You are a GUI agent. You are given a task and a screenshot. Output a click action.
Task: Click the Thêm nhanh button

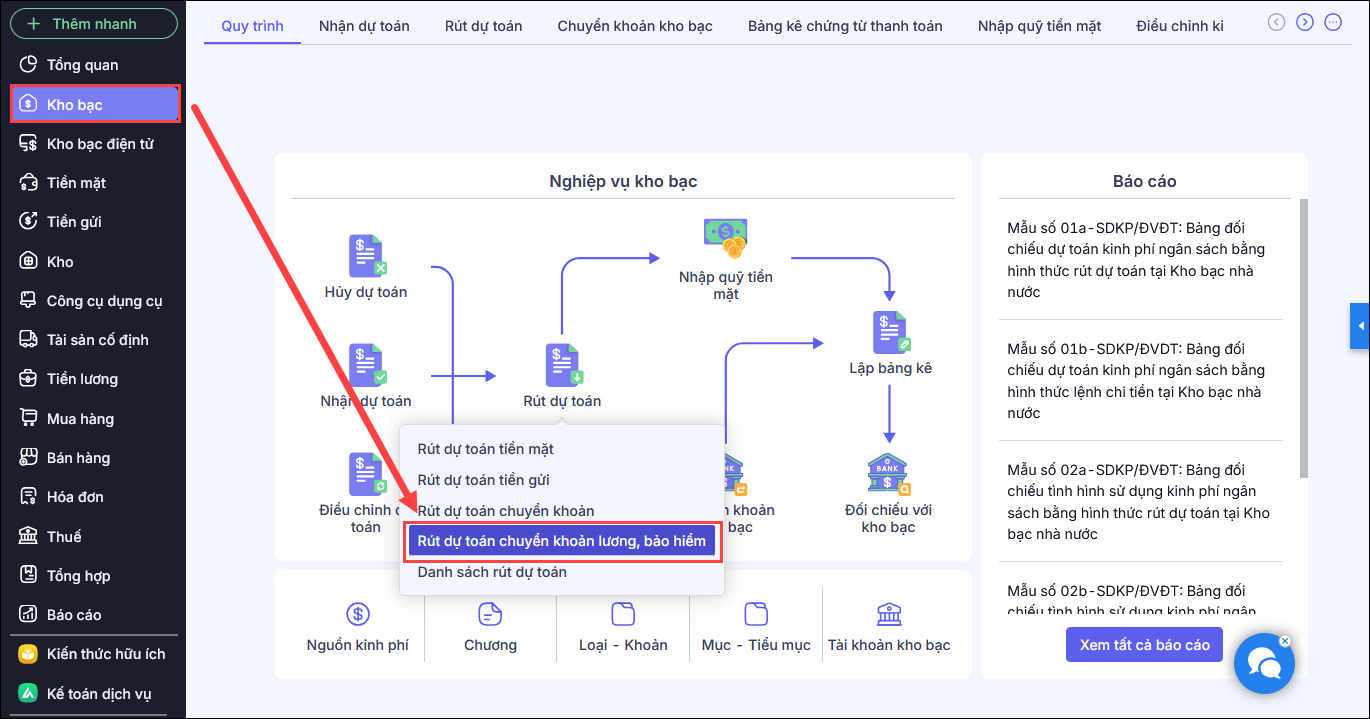[94, 24]
